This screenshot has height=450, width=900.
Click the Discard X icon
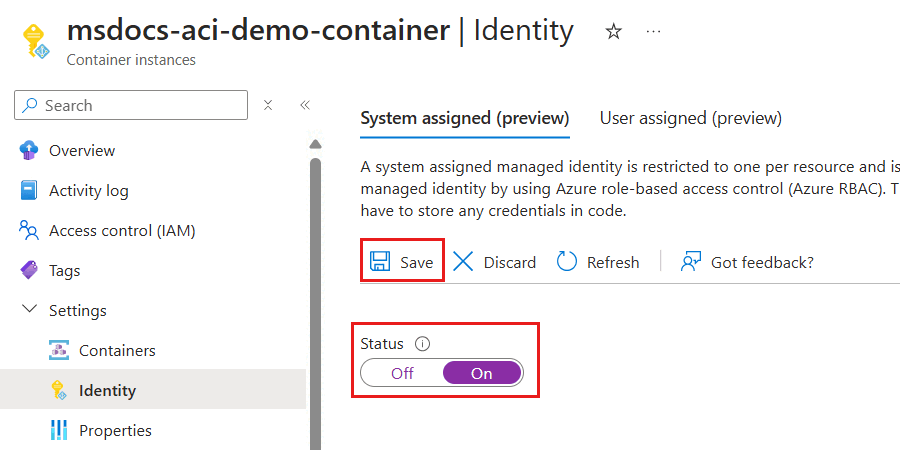(463, 262)
